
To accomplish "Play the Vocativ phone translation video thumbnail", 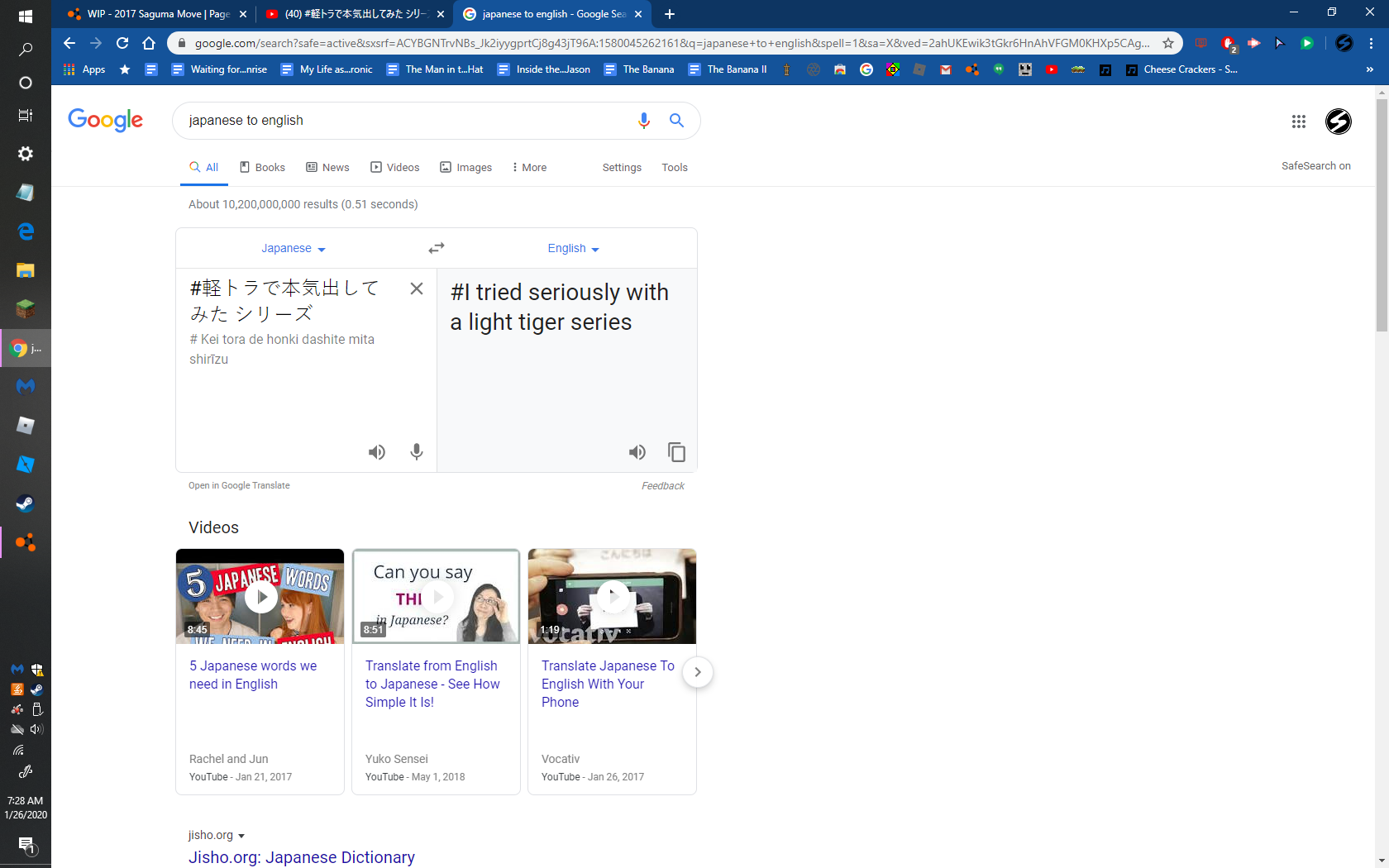I will coord(612,596).
